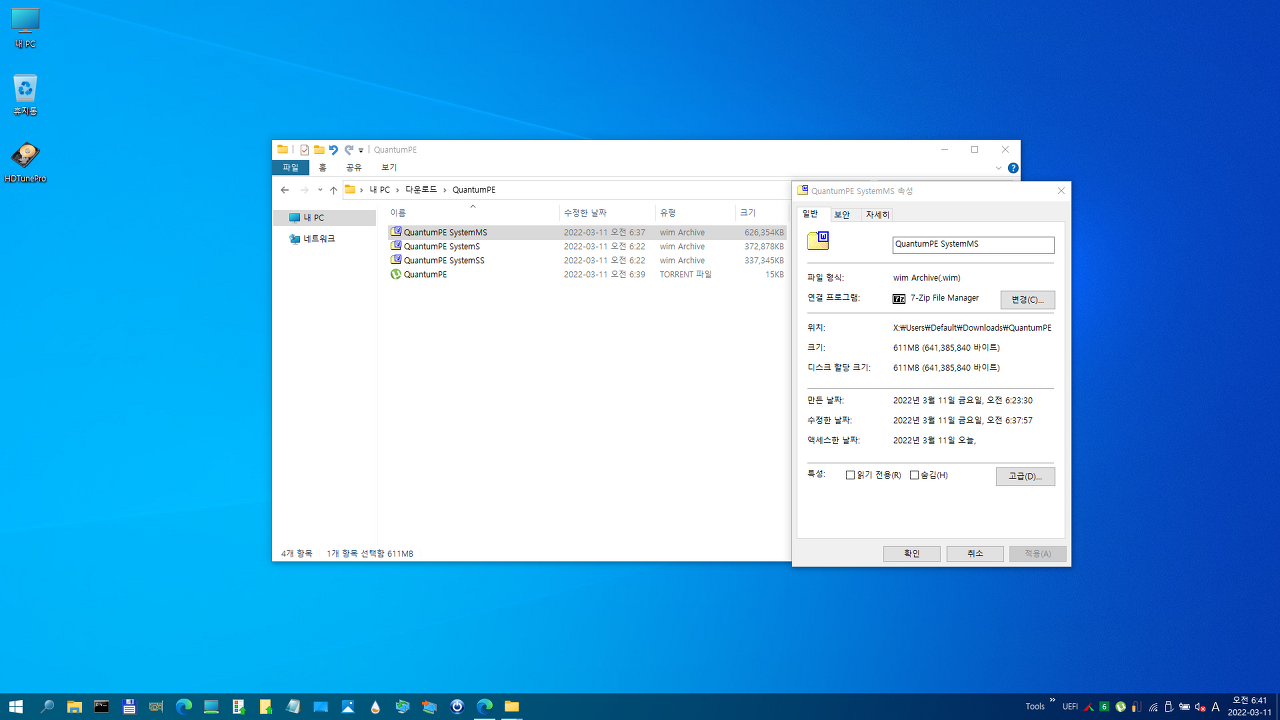Sort by the 유형 column header
The width and height of the screenshot is (1280, 720).
pyautogui.click(x=695, y=212)
